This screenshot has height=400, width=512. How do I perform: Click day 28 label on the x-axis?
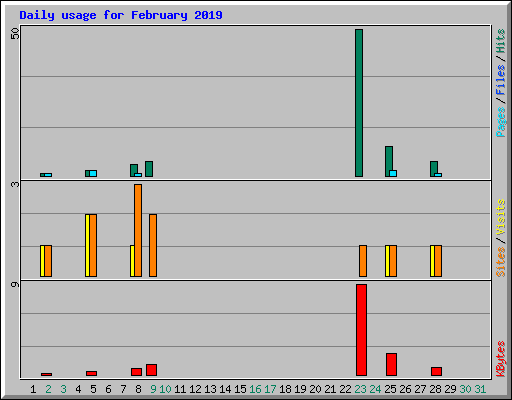(x=435, y=389)
